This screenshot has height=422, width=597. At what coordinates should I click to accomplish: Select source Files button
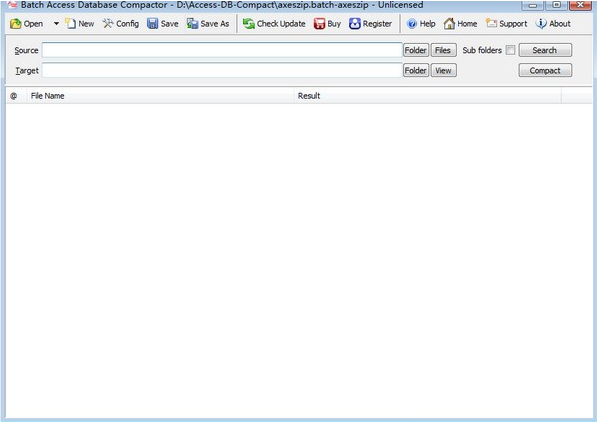tap(443, 50)
